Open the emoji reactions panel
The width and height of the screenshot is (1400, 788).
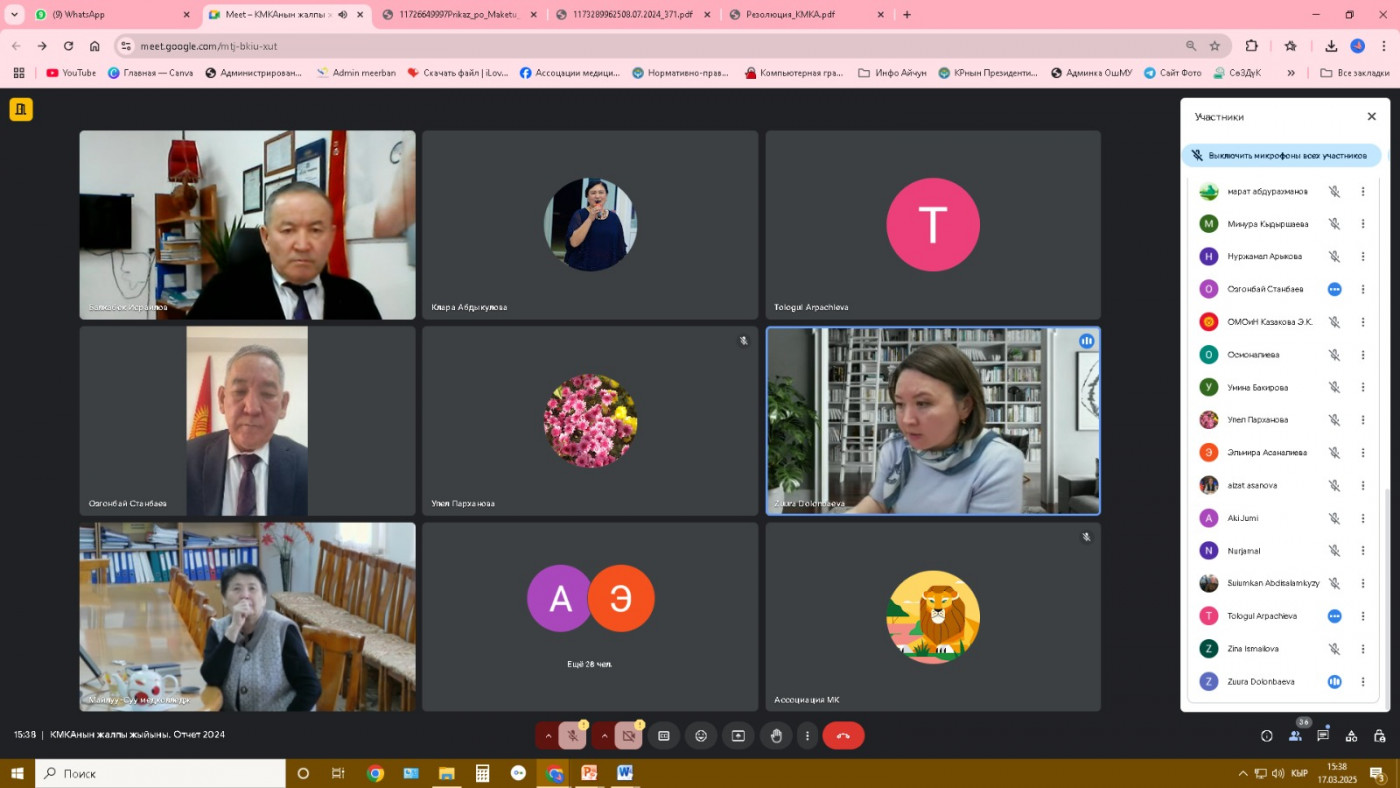click(701, 736)
